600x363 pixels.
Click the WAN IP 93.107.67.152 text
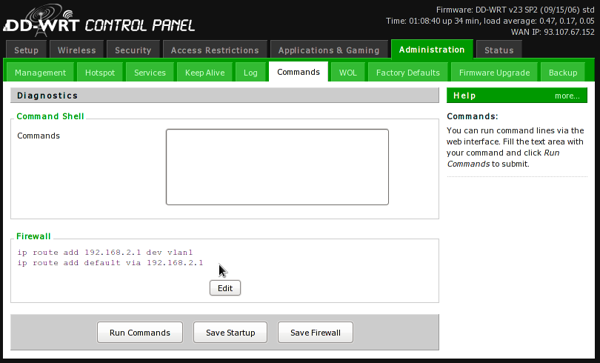click(x=553, y=32)
